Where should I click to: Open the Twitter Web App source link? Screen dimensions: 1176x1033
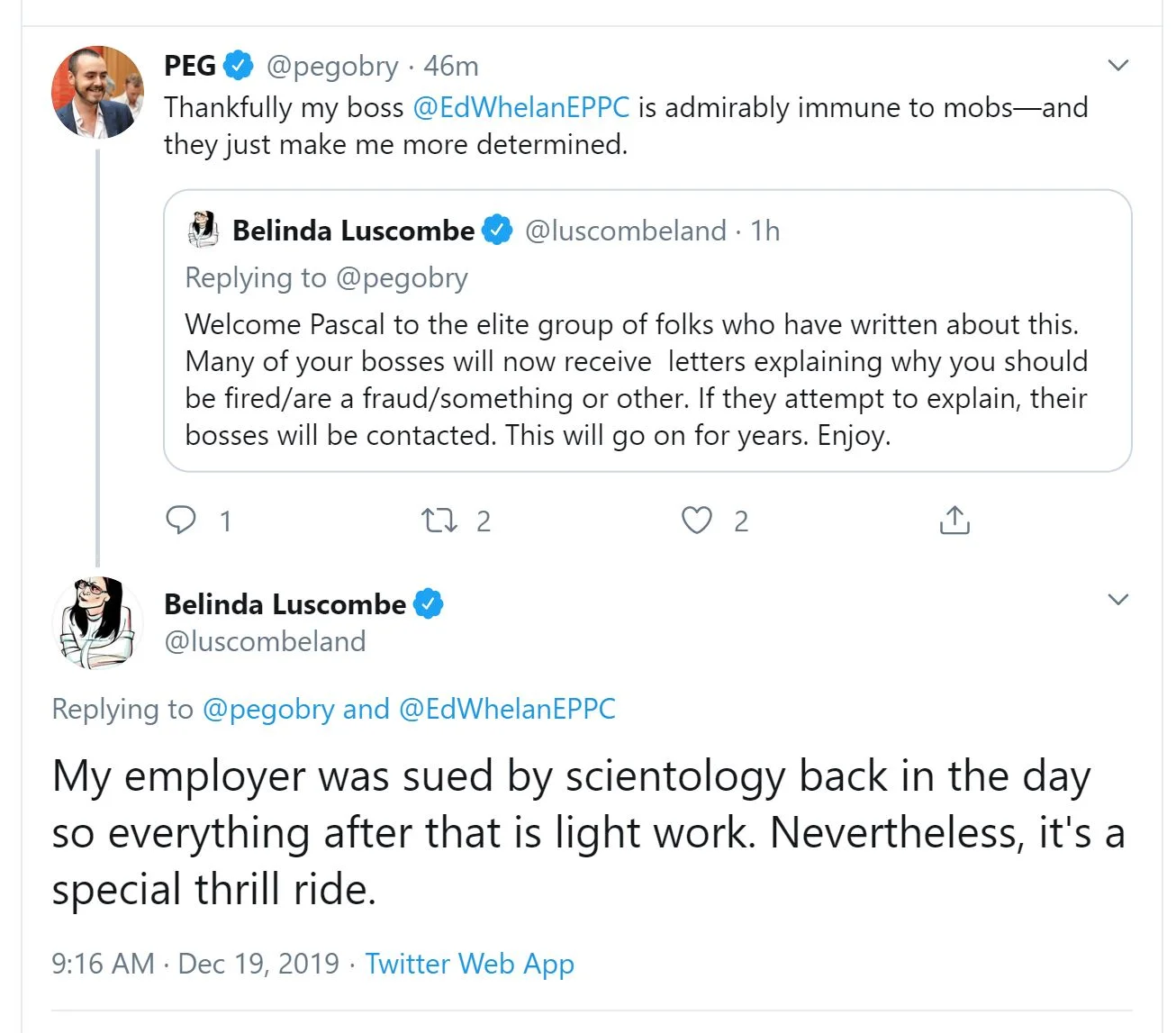click(469, 964)
